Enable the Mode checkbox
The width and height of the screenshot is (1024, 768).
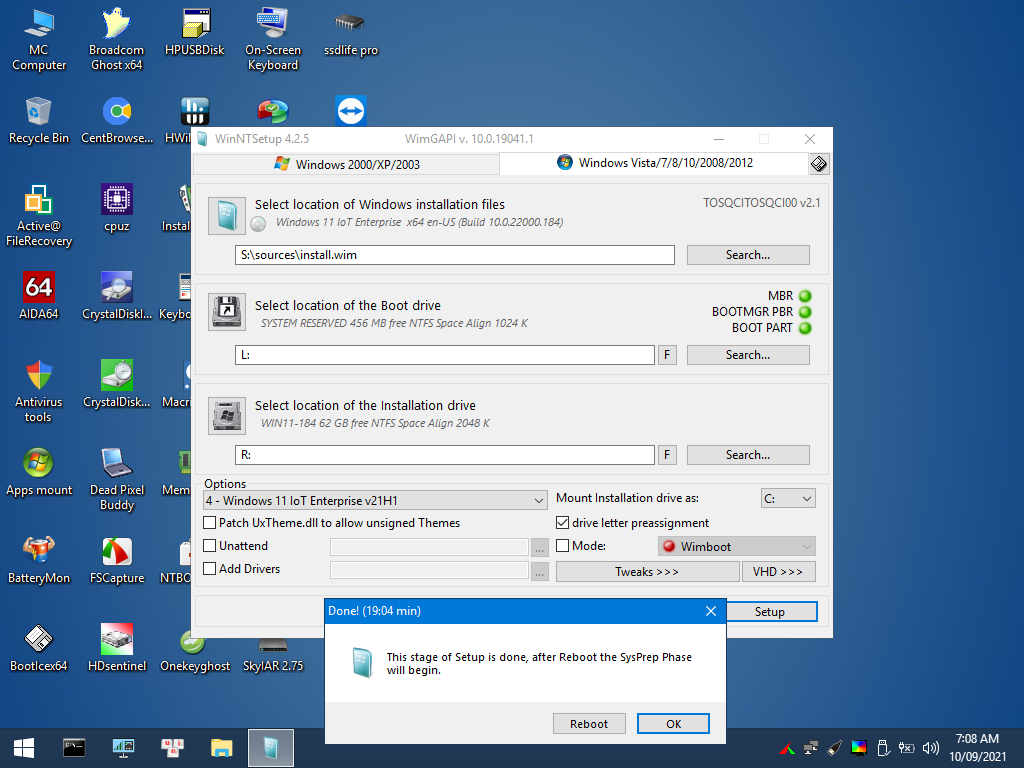562,545
